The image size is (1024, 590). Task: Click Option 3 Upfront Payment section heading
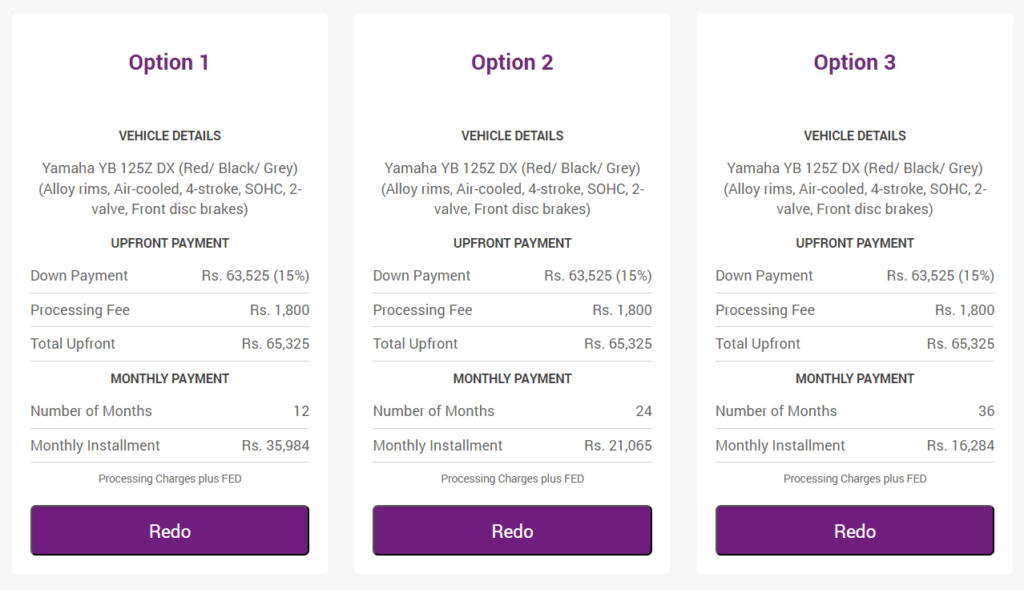click(x=855, y=243)
